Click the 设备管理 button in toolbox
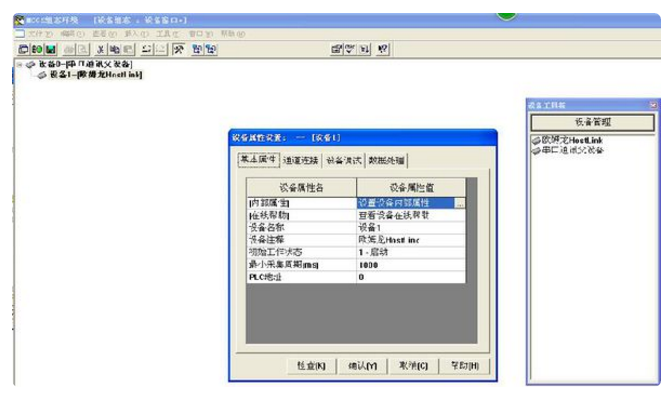Screen dimensions: 671x405 click(591, 122)
